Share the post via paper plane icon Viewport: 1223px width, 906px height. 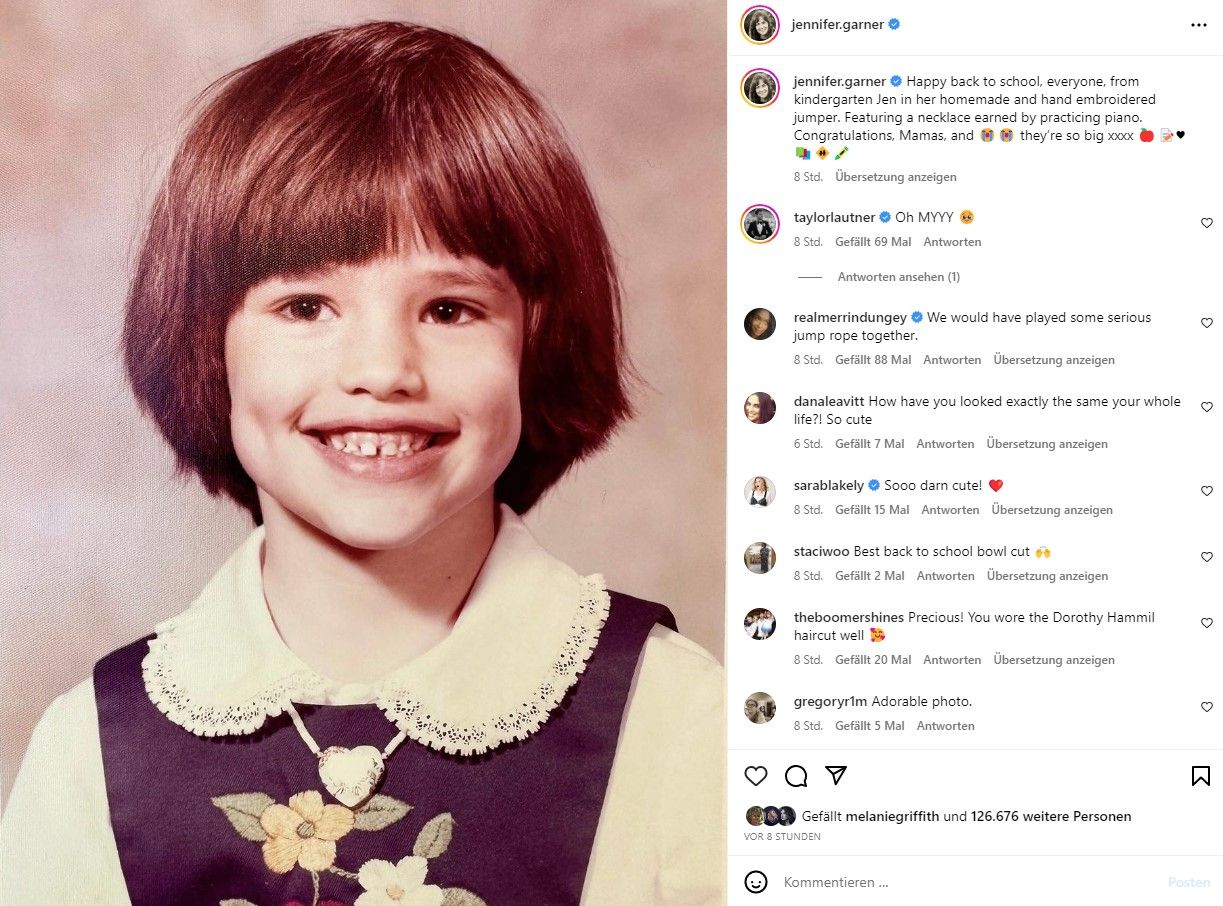(x=836, y=776)
